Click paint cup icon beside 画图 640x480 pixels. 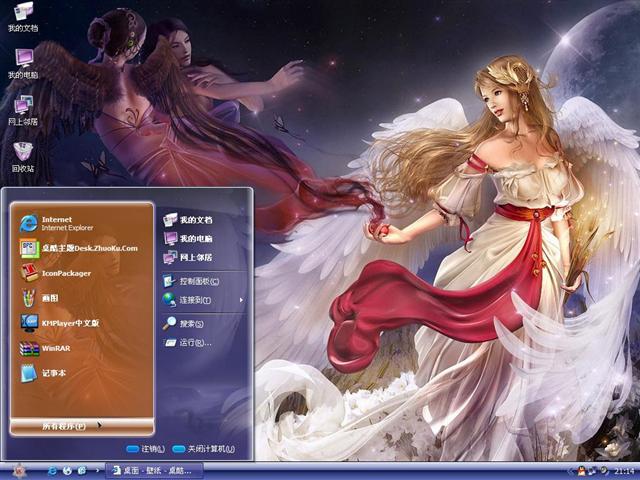(x=29, y=298)
